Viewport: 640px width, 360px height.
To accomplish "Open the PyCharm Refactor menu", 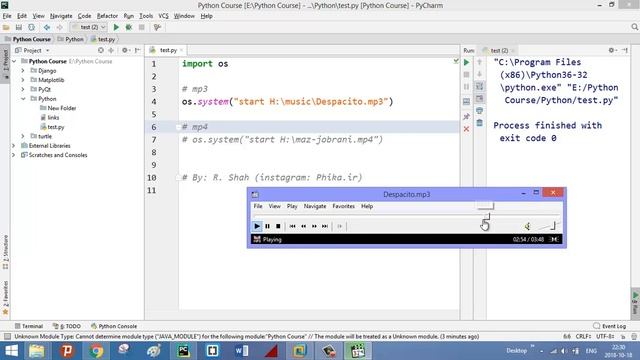I will [x=107, y=16].
